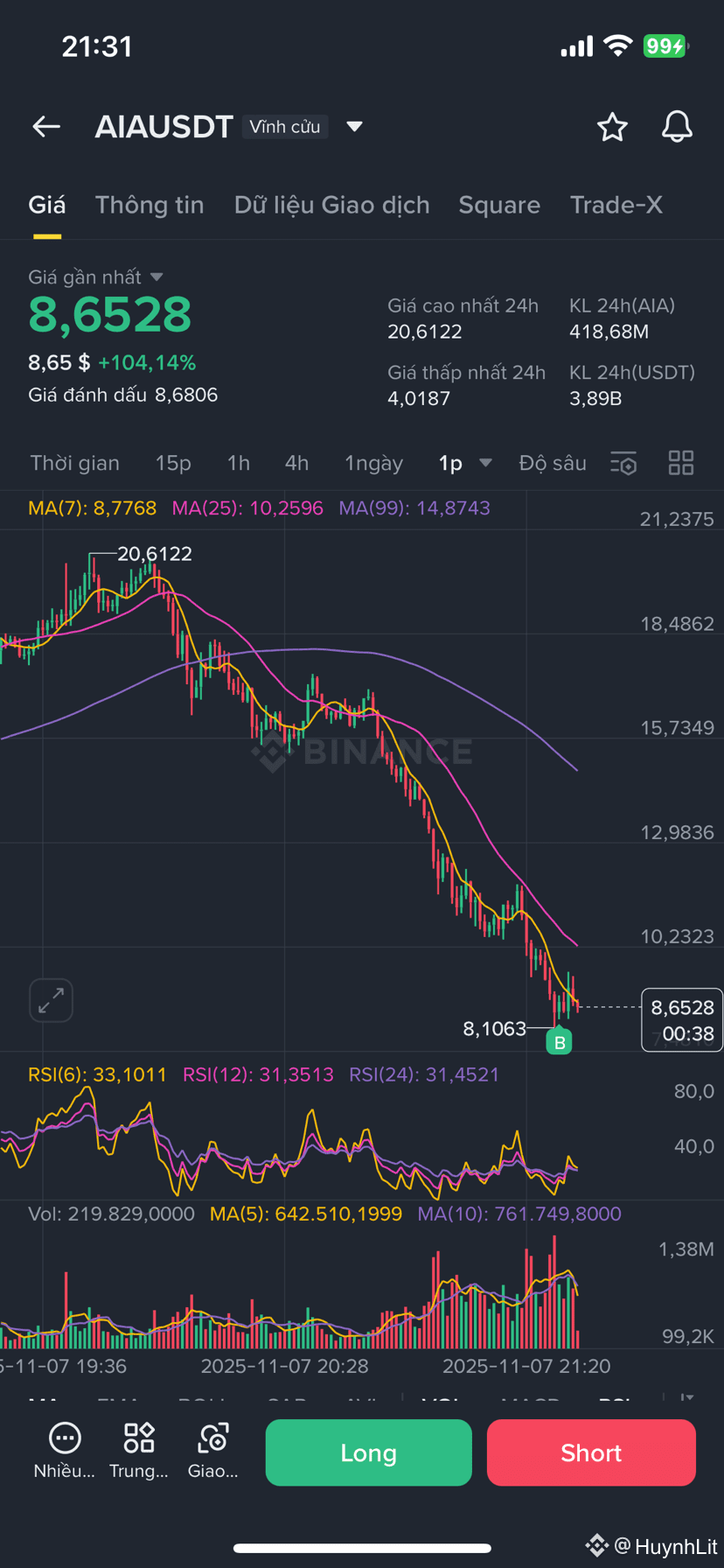Tap the 8,1063 low price marker on chart
This screenshot has width=724, height=1568.
pyautogui.click(x=495, y=1028)
